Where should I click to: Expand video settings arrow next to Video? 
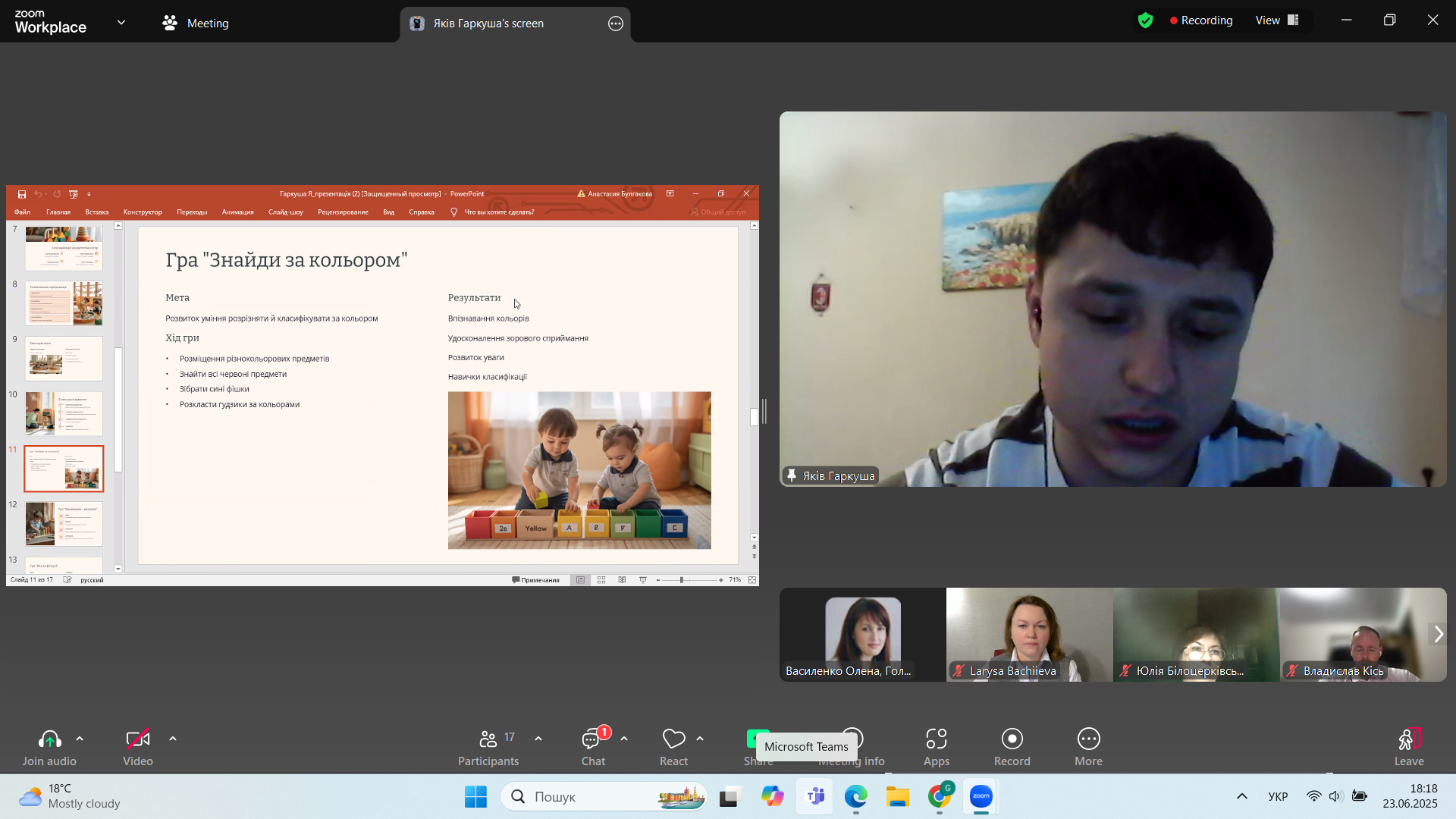(x=173, y=739)
